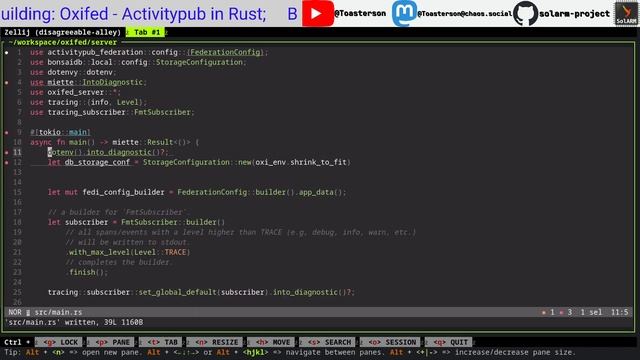Click StorageConfiguration on line 2
Image resolution: width=640 pixels, height=360 pixels.
(x=199, y=62)
